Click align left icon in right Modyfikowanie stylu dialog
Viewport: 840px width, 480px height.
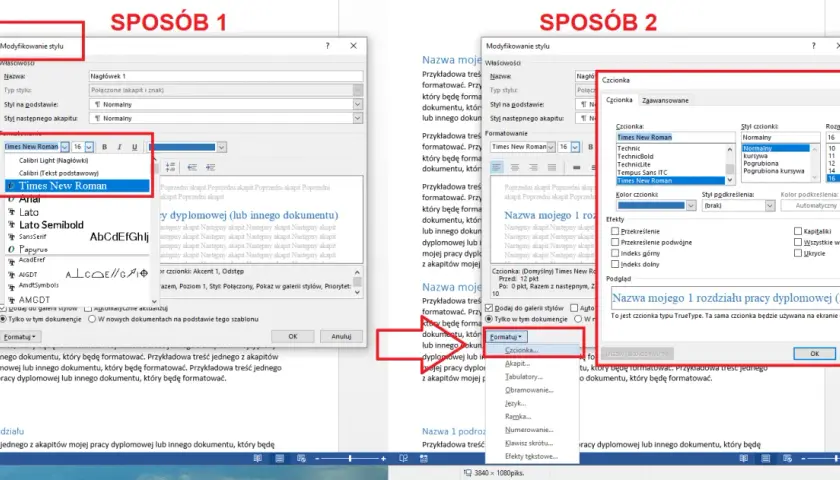[x=497, y=168]
